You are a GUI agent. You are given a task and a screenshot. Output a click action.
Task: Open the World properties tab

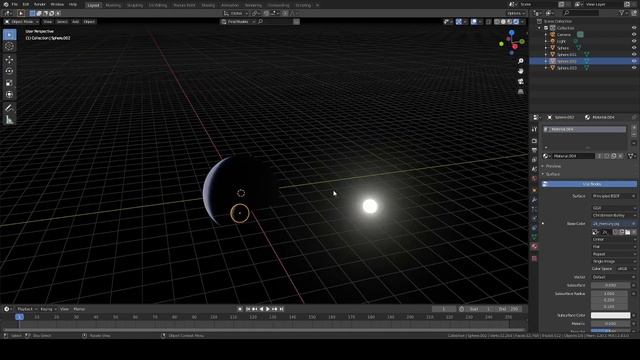click(534, 179)
